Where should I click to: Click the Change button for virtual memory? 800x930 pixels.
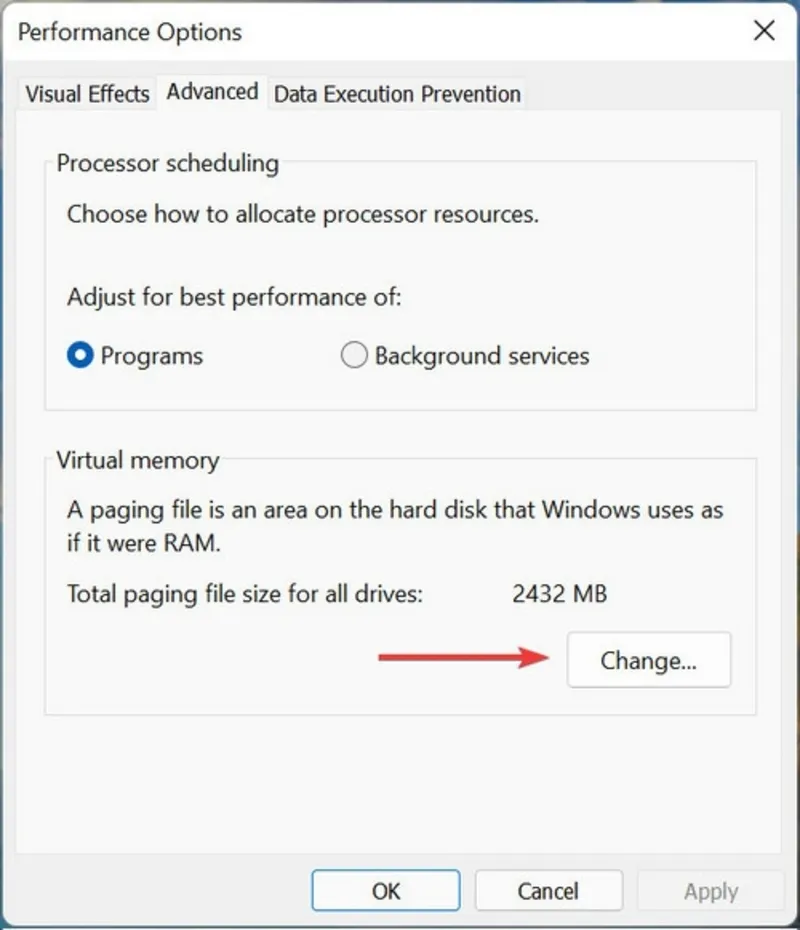pyautogui.click(x=648, y=660)
